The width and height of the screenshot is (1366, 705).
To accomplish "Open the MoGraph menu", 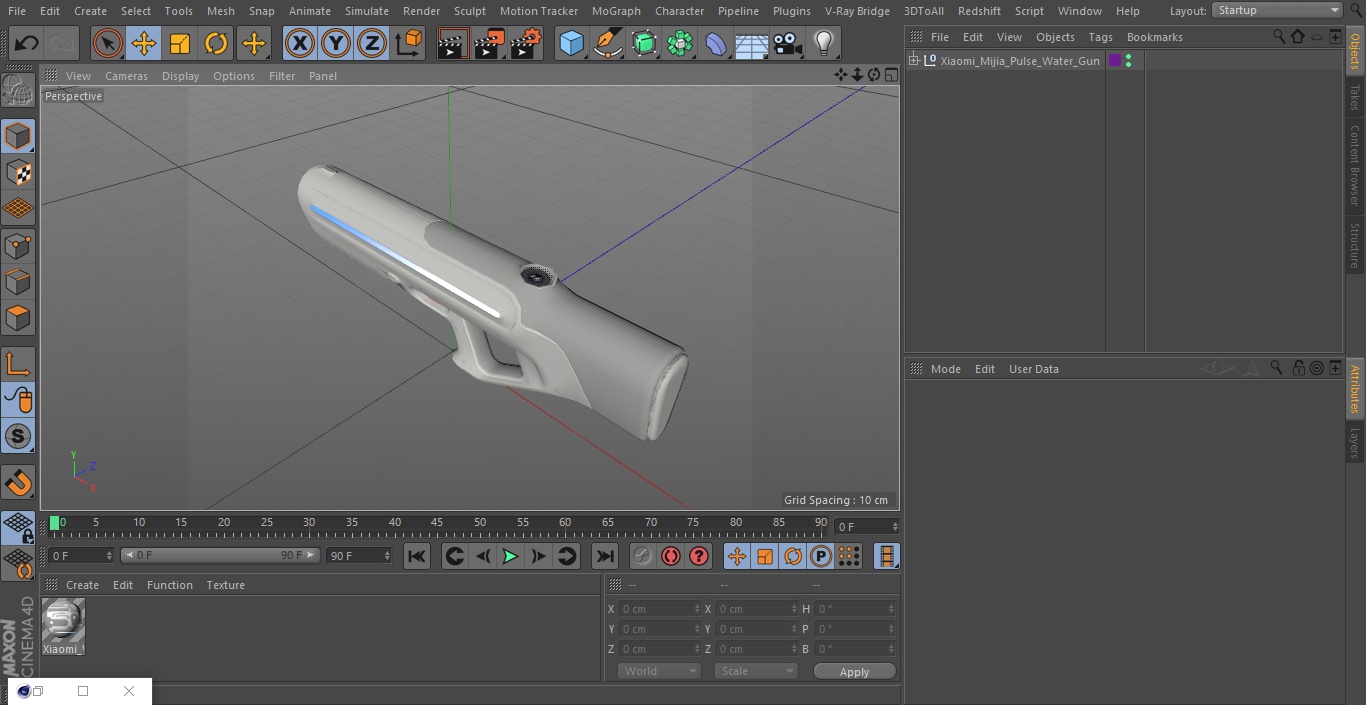I will click(x=616, y=11).
